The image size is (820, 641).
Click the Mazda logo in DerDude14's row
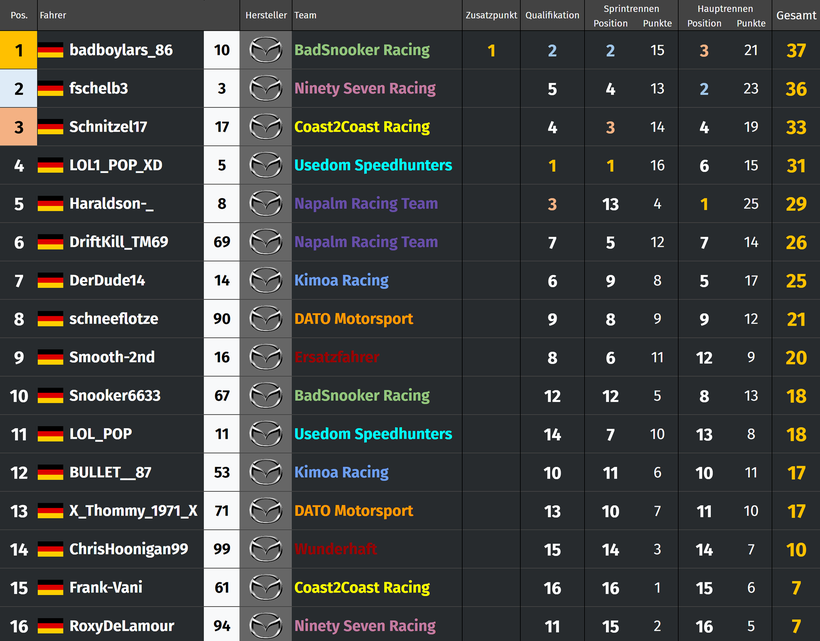[266, 280]
